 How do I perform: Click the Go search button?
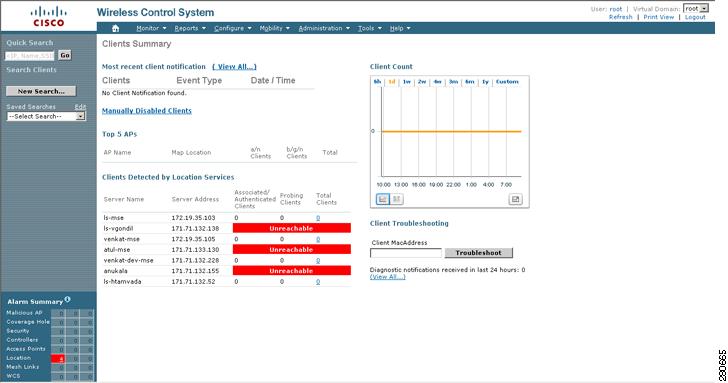tap(65, 55)
